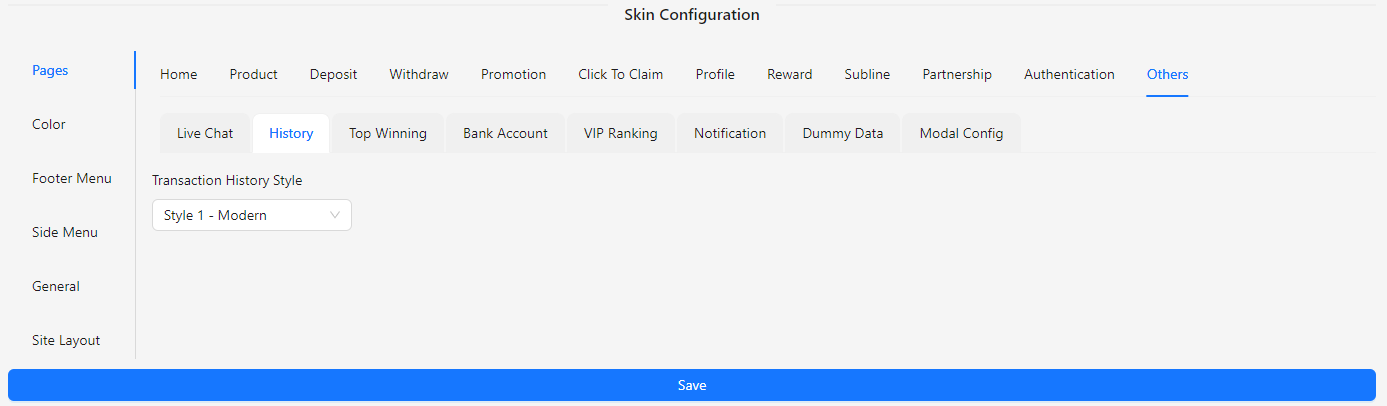1387x406 pixels.
Task: Select Color in the side menu
Action: (49, 124)
